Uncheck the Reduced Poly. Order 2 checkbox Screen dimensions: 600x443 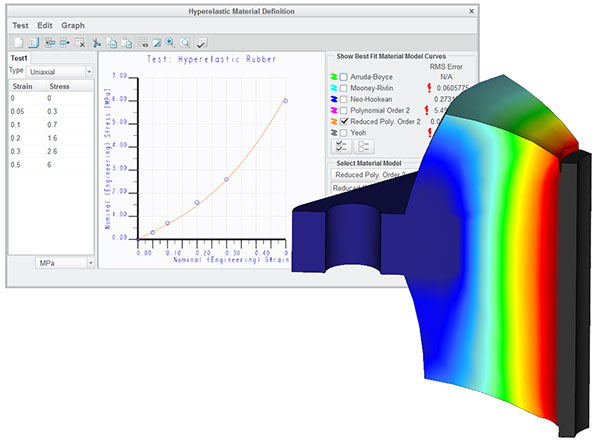(x=344, y=122)
